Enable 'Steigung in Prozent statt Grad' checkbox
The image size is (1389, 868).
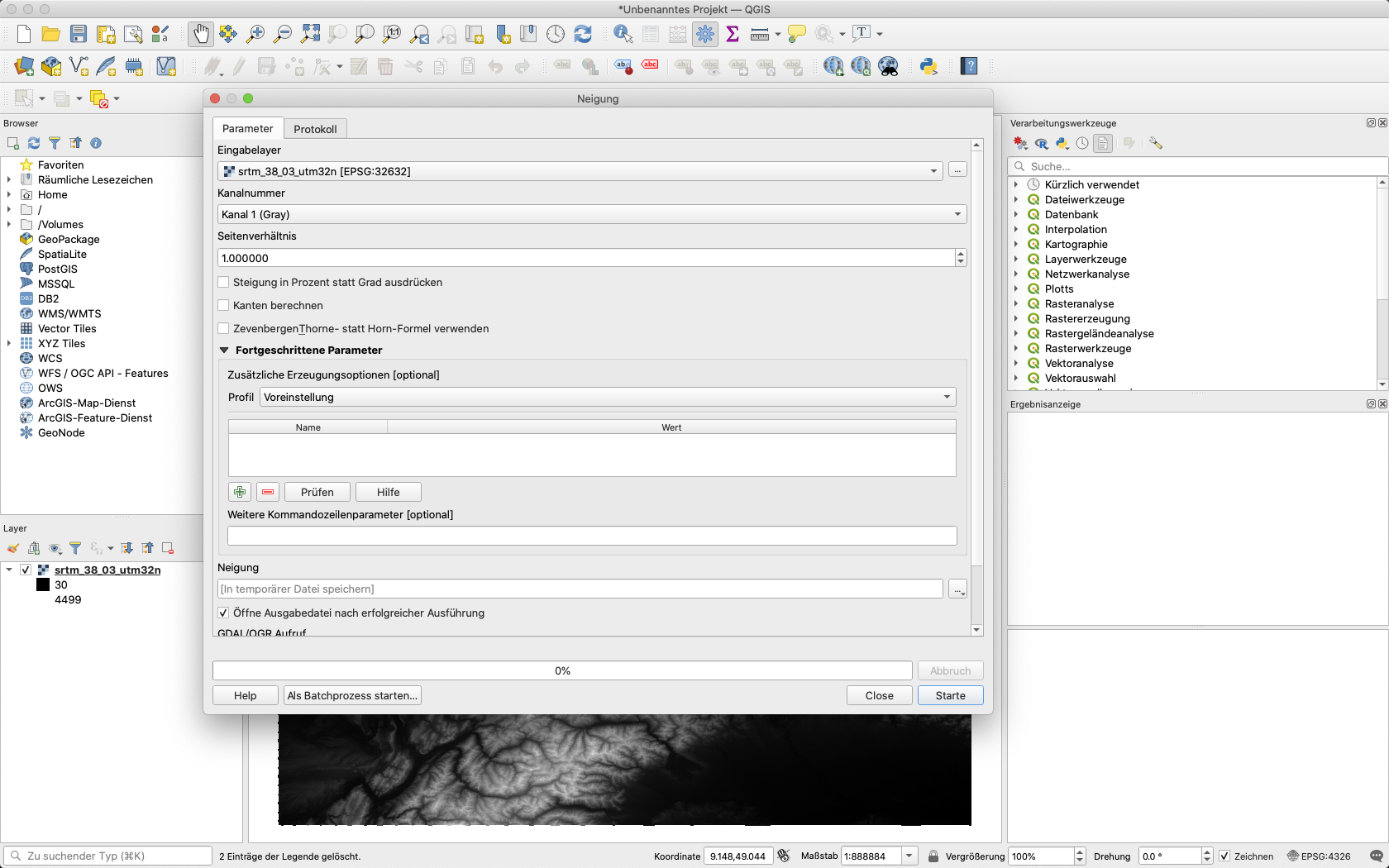click(223, 283)
